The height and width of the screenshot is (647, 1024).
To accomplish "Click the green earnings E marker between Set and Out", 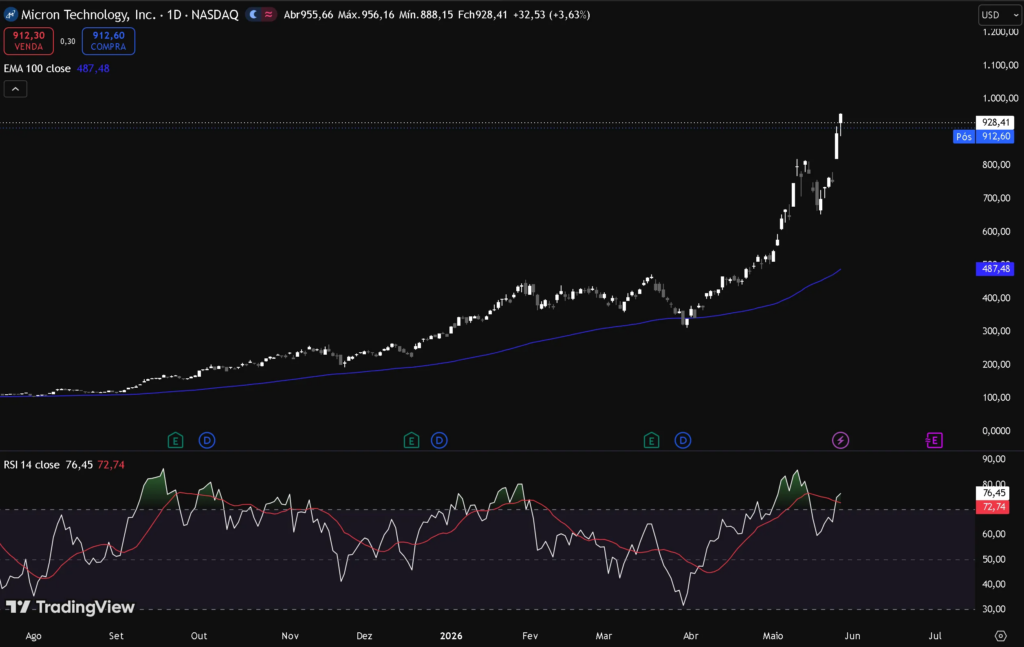I will [x=175, y=440].
